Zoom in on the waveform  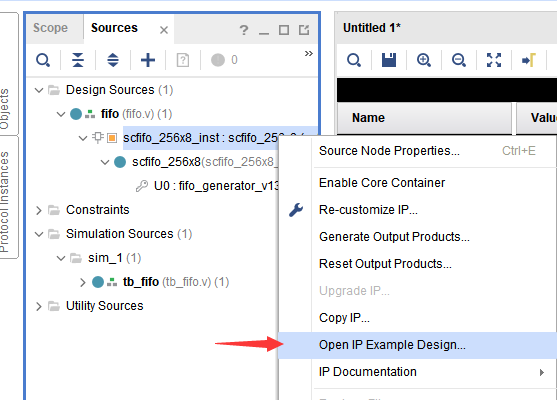(x=424, y=60)
